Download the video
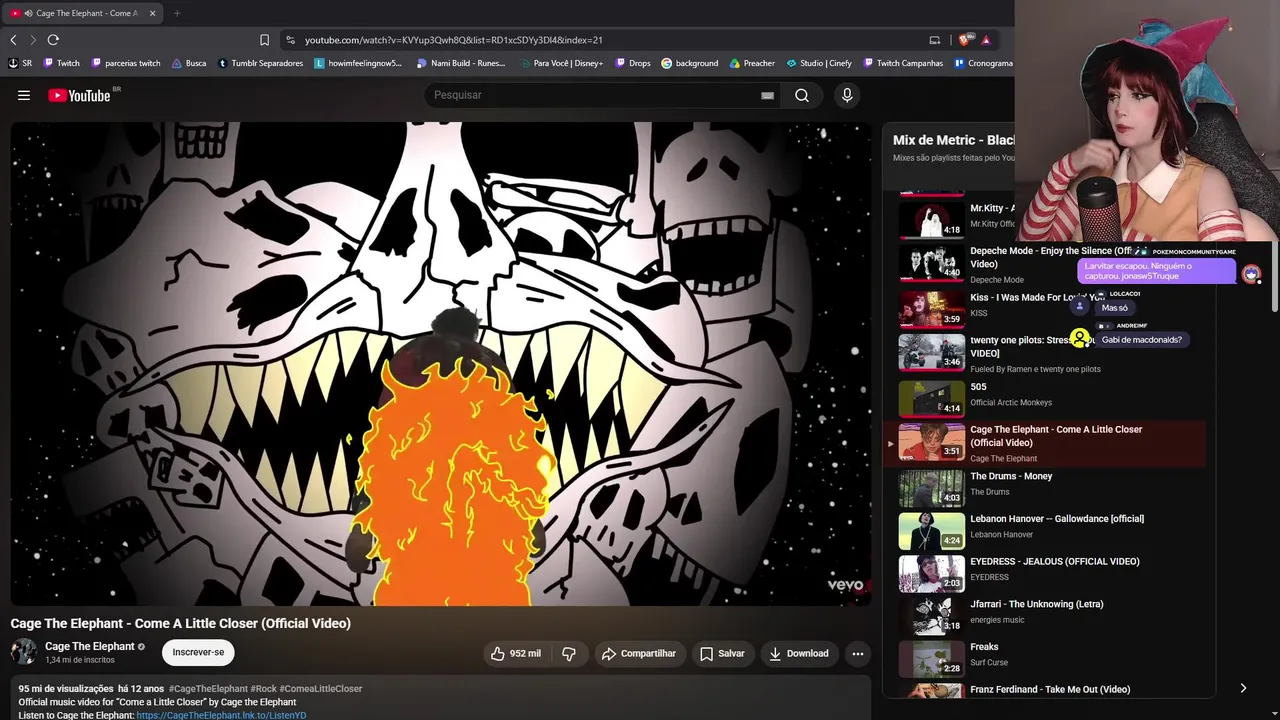 799,654
